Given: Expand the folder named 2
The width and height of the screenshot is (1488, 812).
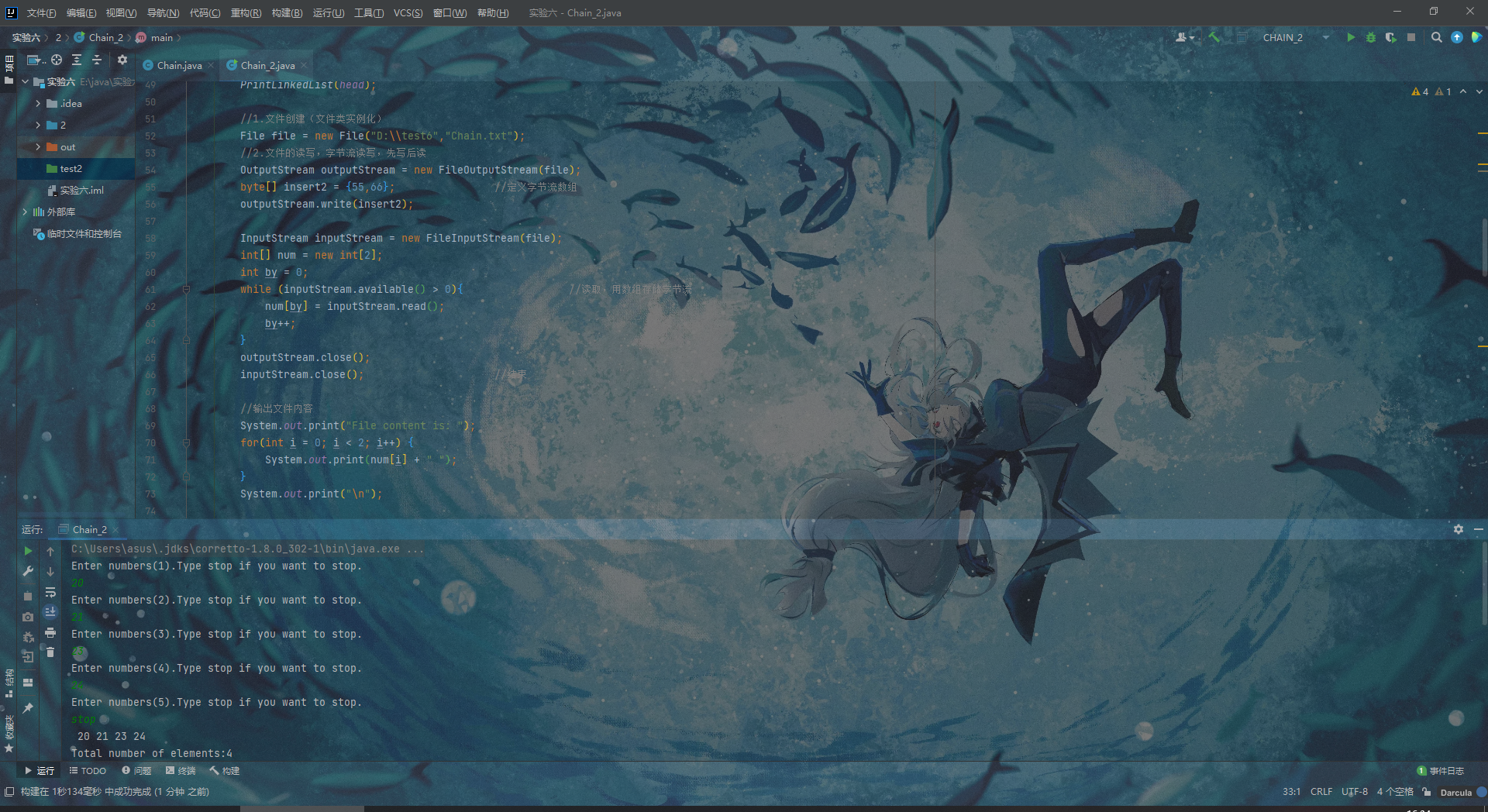Looking at the screenshot, I should 38,125.
